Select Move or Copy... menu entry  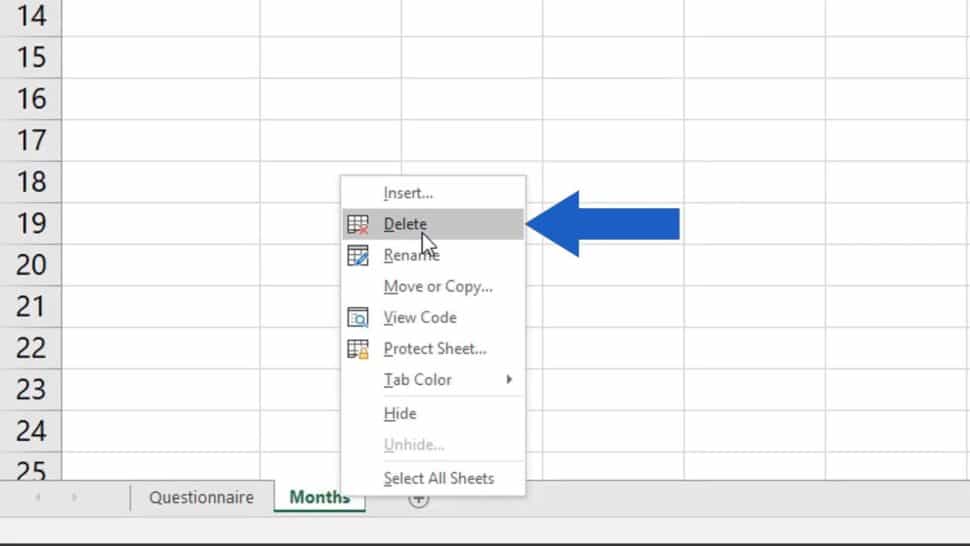point(433,286)
